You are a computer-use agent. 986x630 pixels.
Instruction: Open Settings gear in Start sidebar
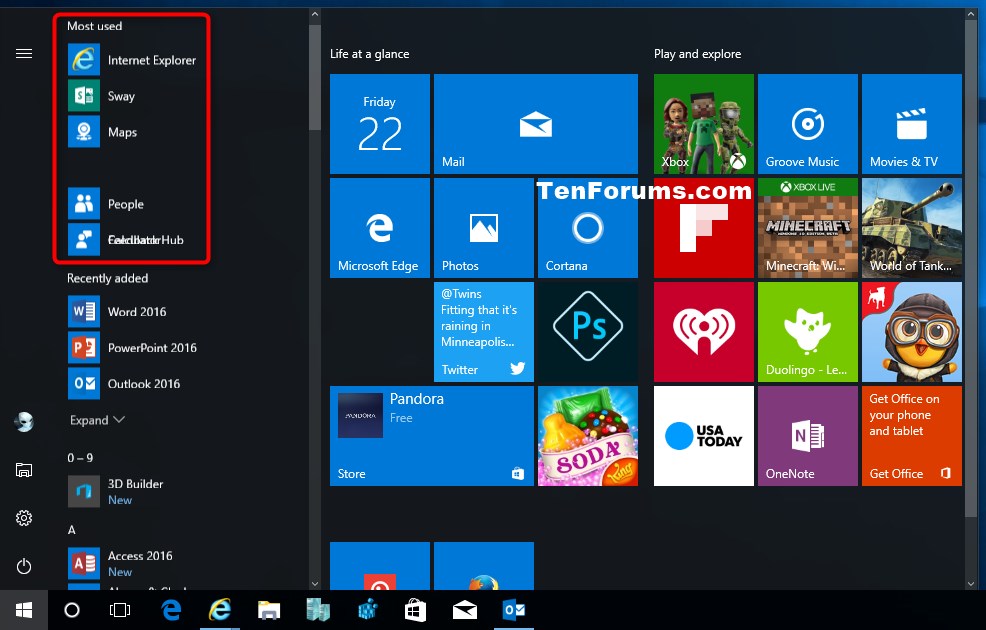[x=24, y=518]
